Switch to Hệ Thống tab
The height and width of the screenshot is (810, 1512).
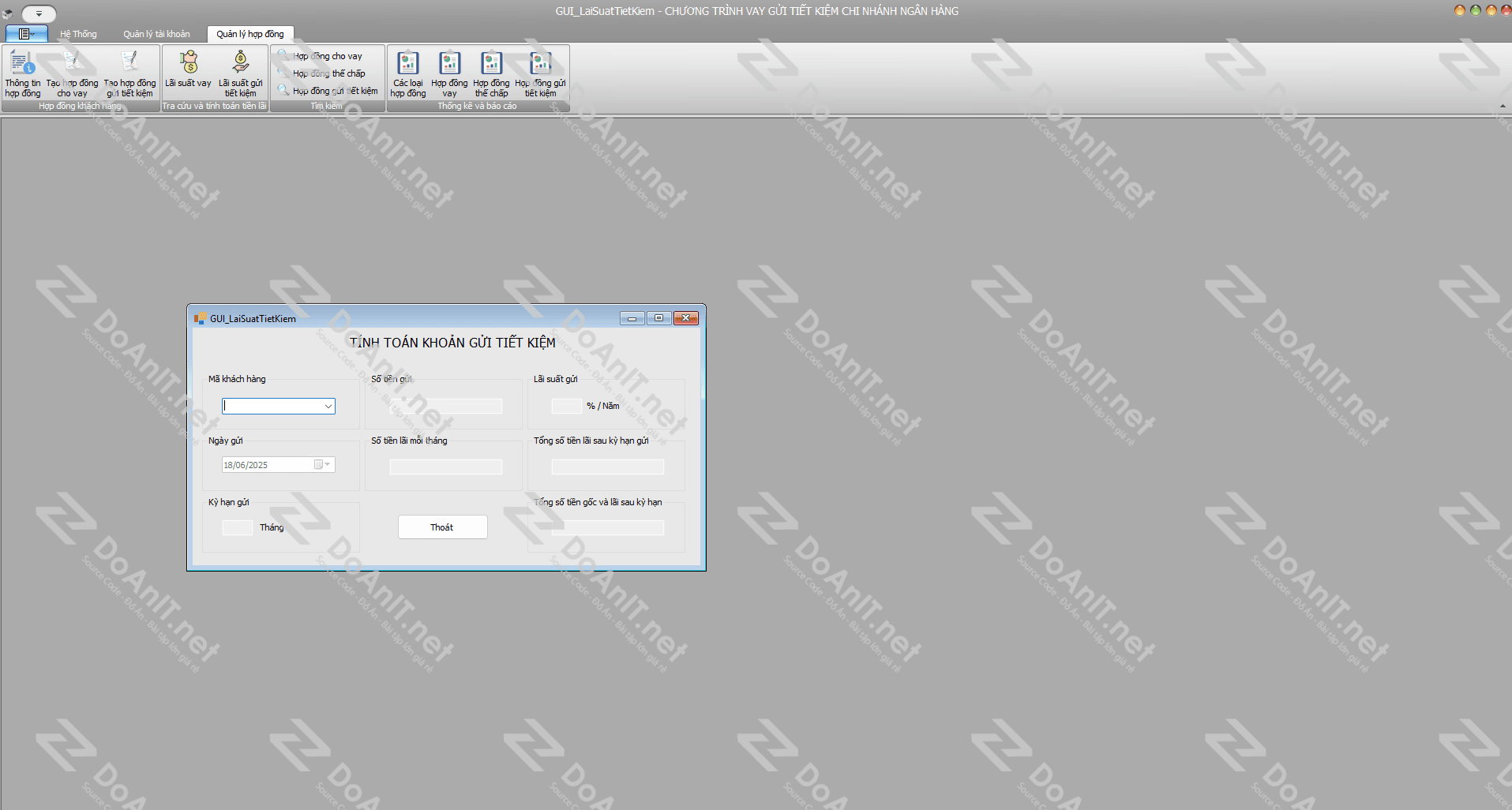tap(78, 34)
